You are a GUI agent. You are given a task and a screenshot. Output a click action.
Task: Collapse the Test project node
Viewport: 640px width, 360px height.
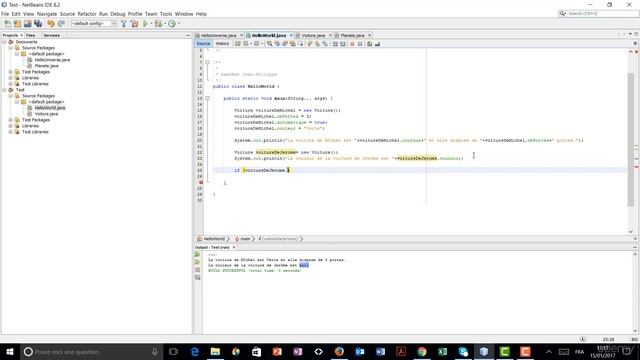(4, 90)
